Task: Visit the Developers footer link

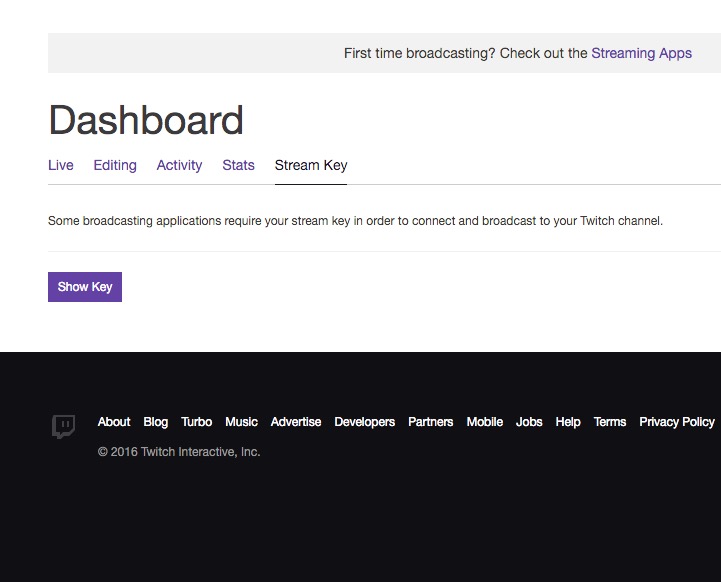Action: click(365, 422)
